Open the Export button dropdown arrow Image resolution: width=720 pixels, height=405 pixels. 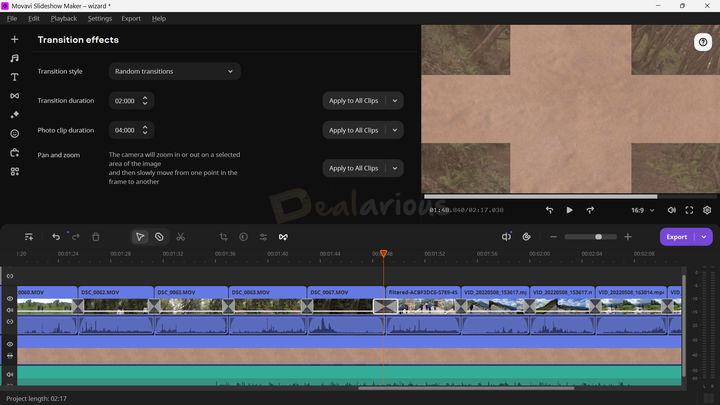pyautogui.click(x=703, y=237)
